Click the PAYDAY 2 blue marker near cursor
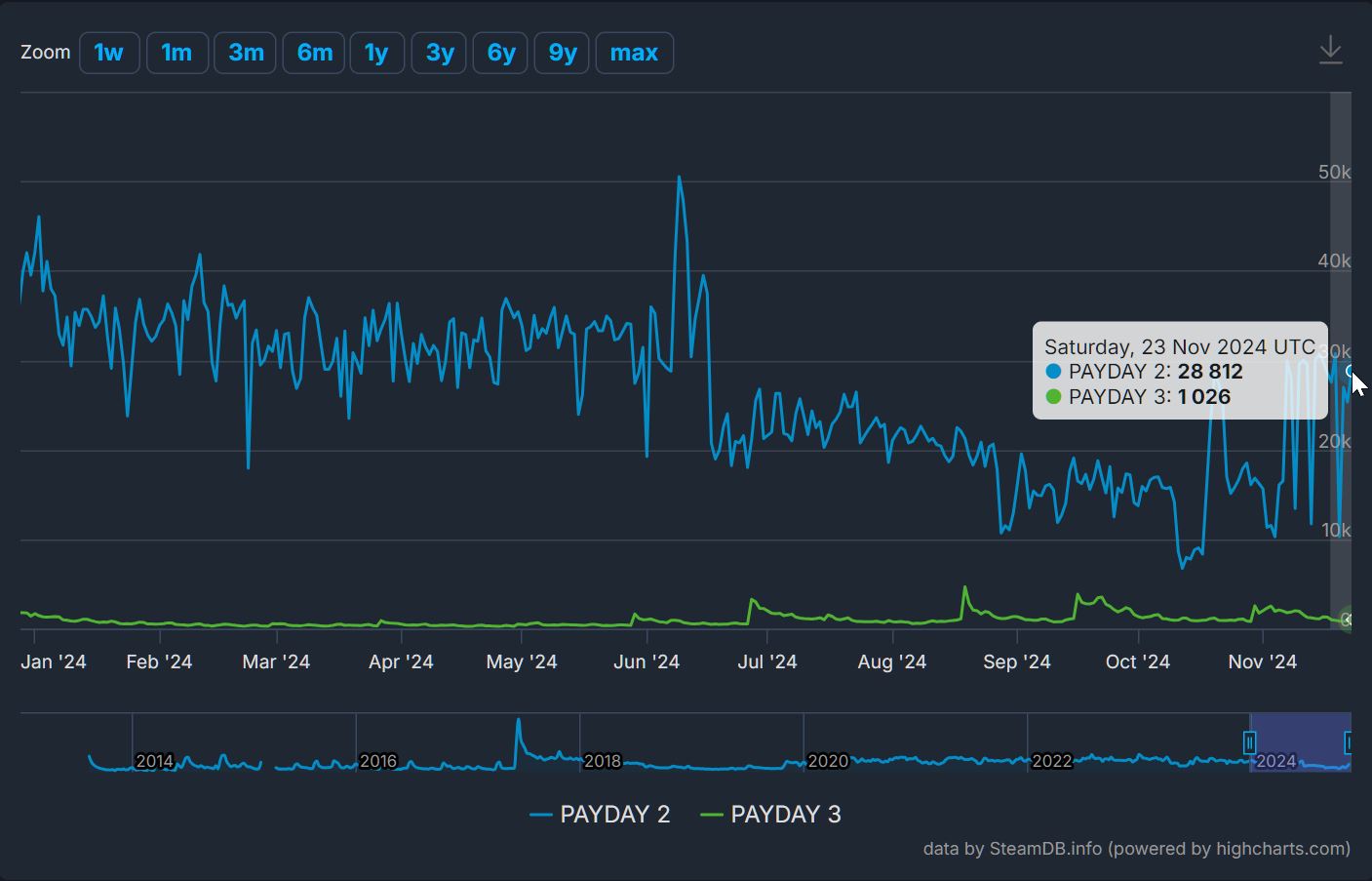1372x881 pixels. click(x=1351, y=371)
